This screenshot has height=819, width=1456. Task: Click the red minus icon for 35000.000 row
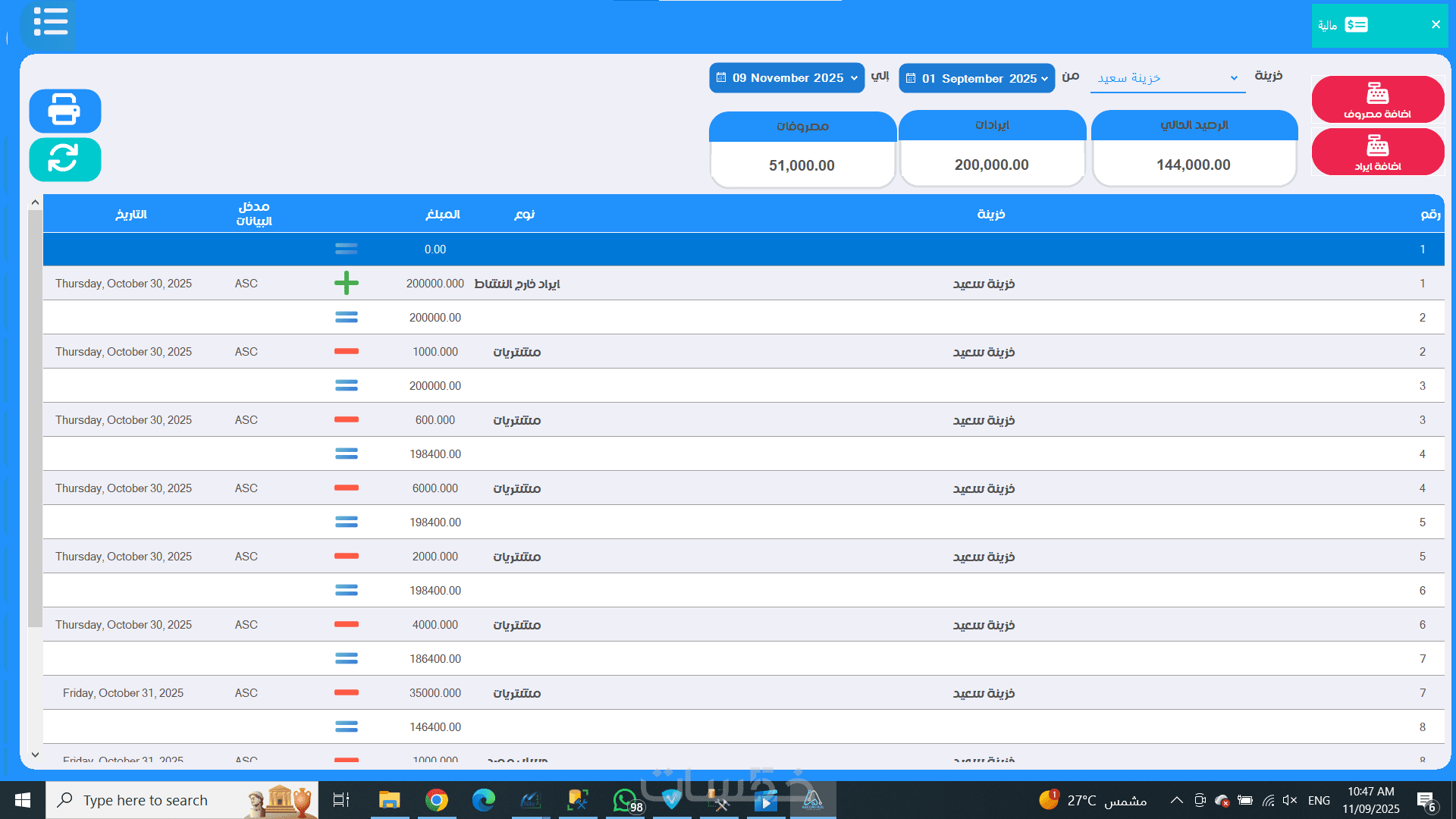coord(346,692)
